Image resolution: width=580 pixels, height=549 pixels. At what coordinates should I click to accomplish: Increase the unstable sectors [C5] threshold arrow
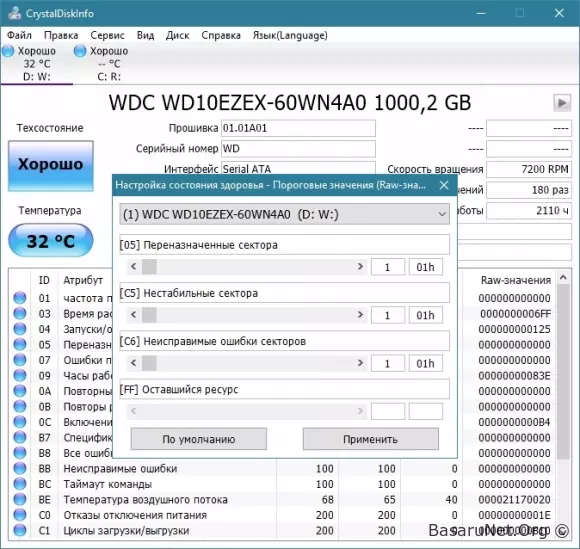360,315
